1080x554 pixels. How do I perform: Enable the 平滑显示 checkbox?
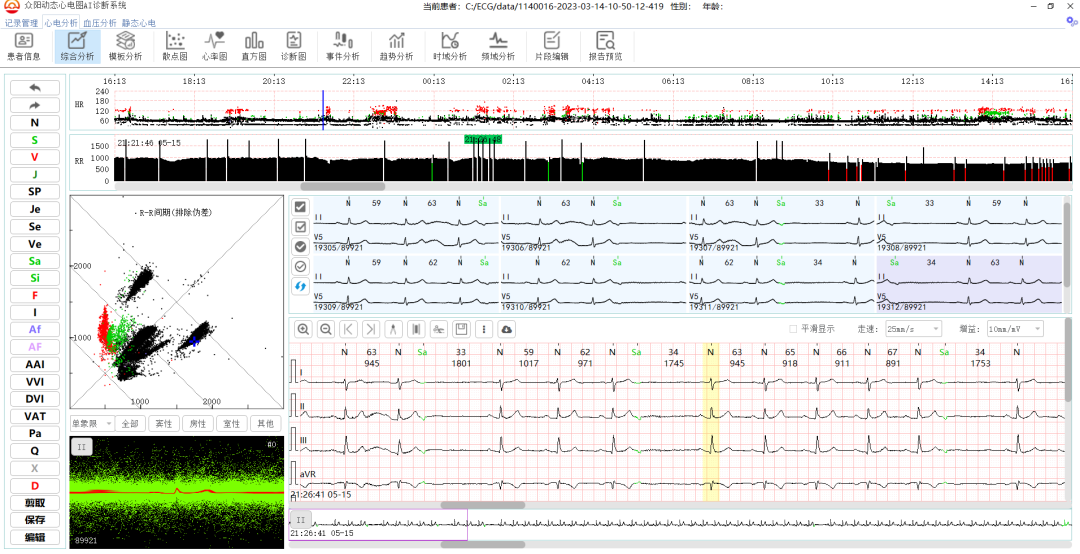coord(794,329)
